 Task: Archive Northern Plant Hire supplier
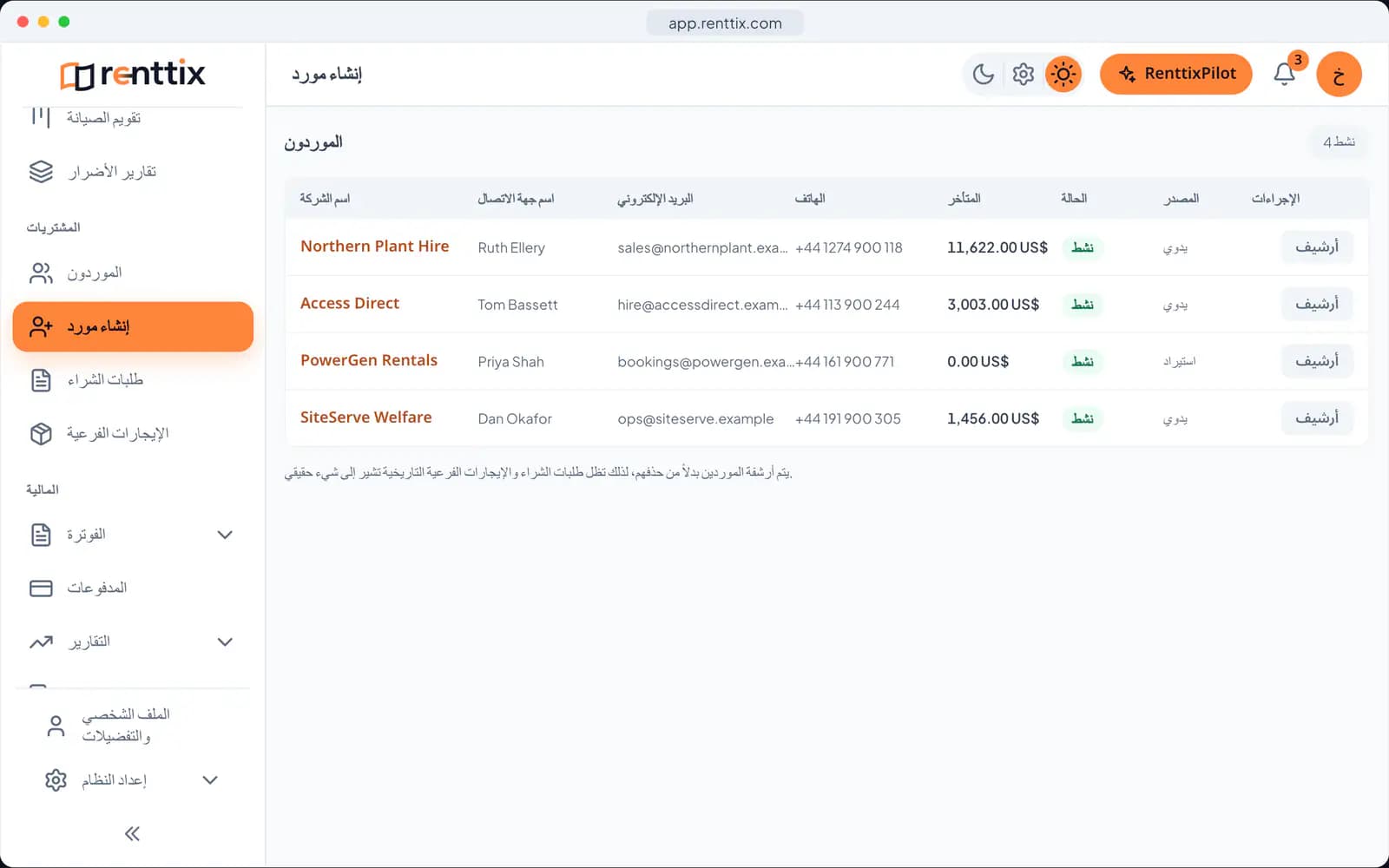click(x=1317, y=247)
